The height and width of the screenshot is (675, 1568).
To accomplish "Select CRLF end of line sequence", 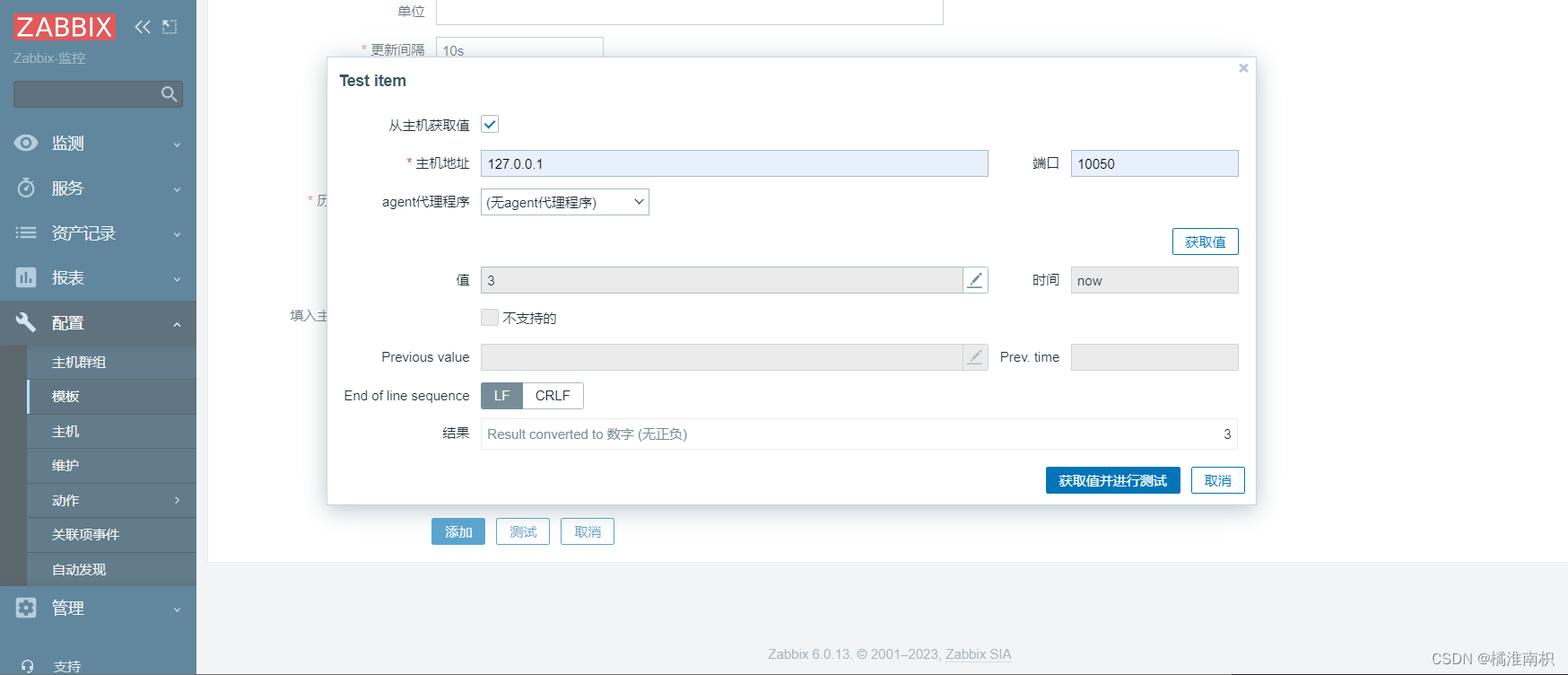I will click(553, 396).
